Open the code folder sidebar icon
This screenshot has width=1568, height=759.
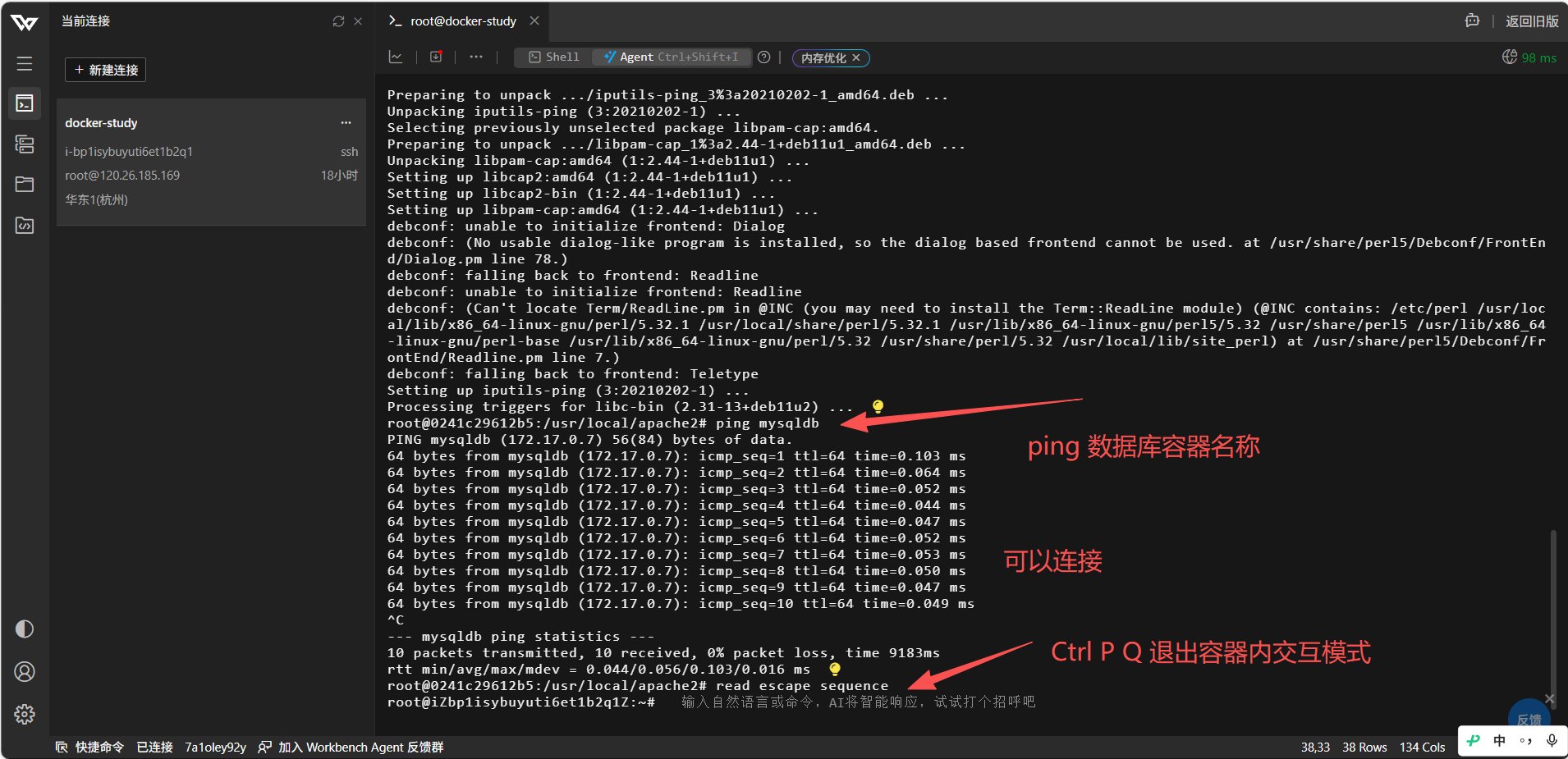point(25,225)
